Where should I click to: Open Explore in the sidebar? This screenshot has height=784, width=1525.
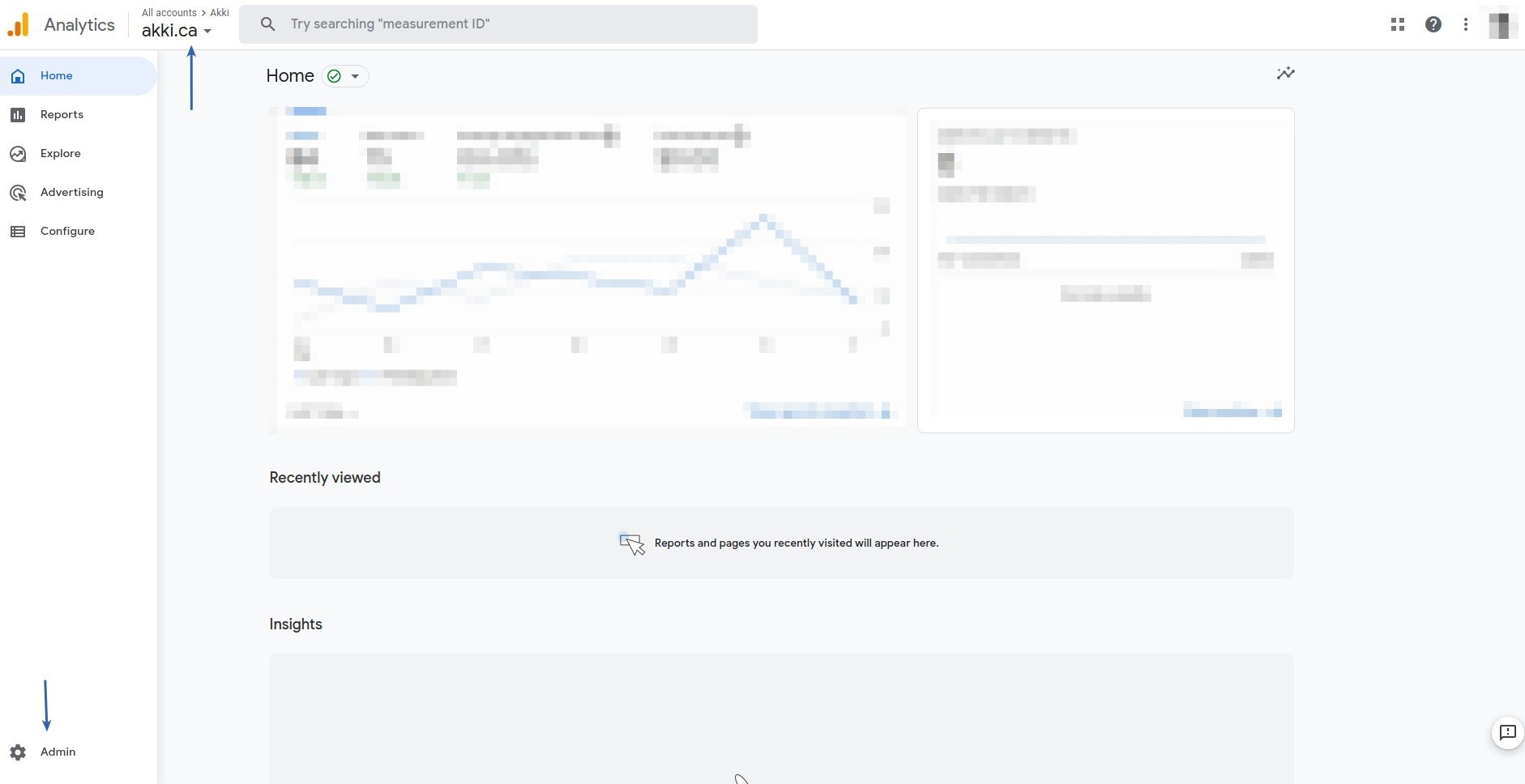[x=61, y=154]
